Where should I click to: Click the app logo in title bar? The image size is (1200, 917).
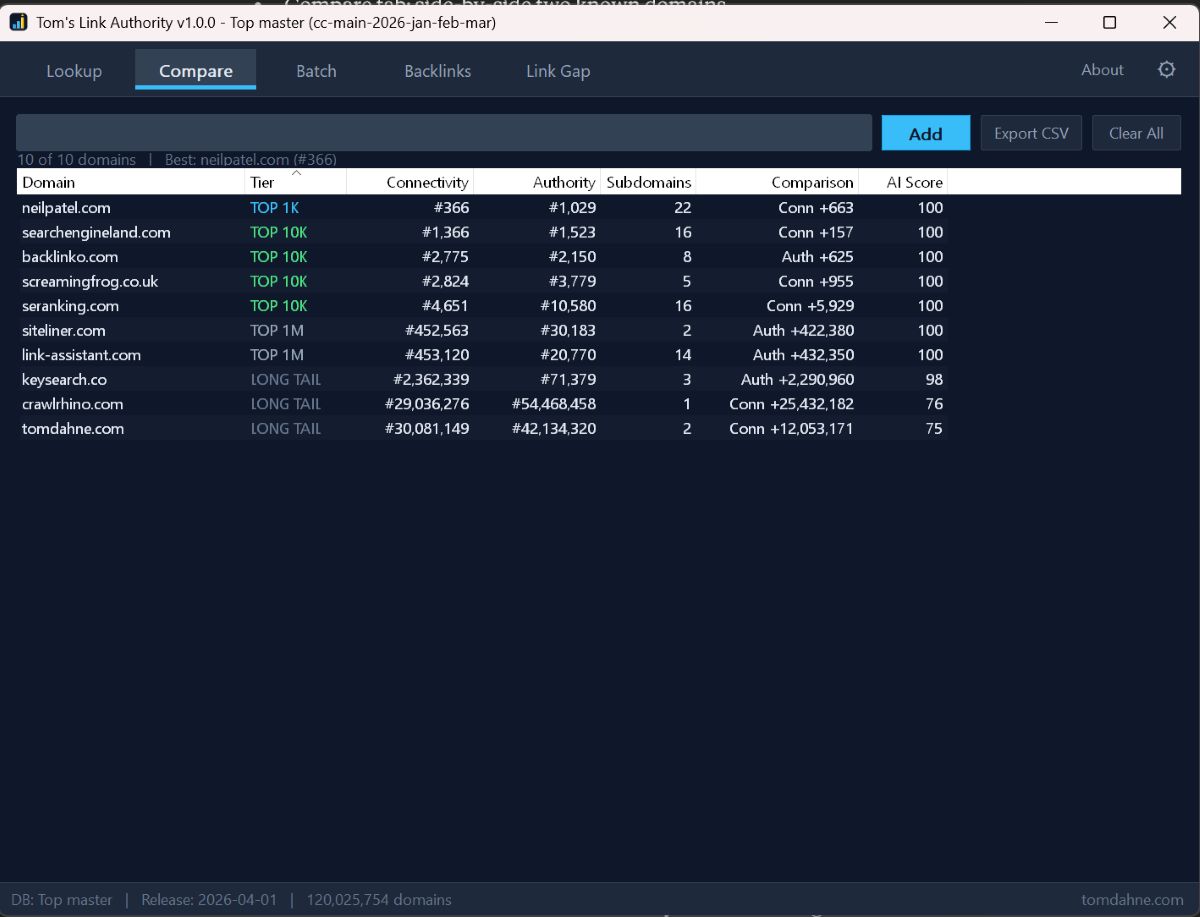18,22
